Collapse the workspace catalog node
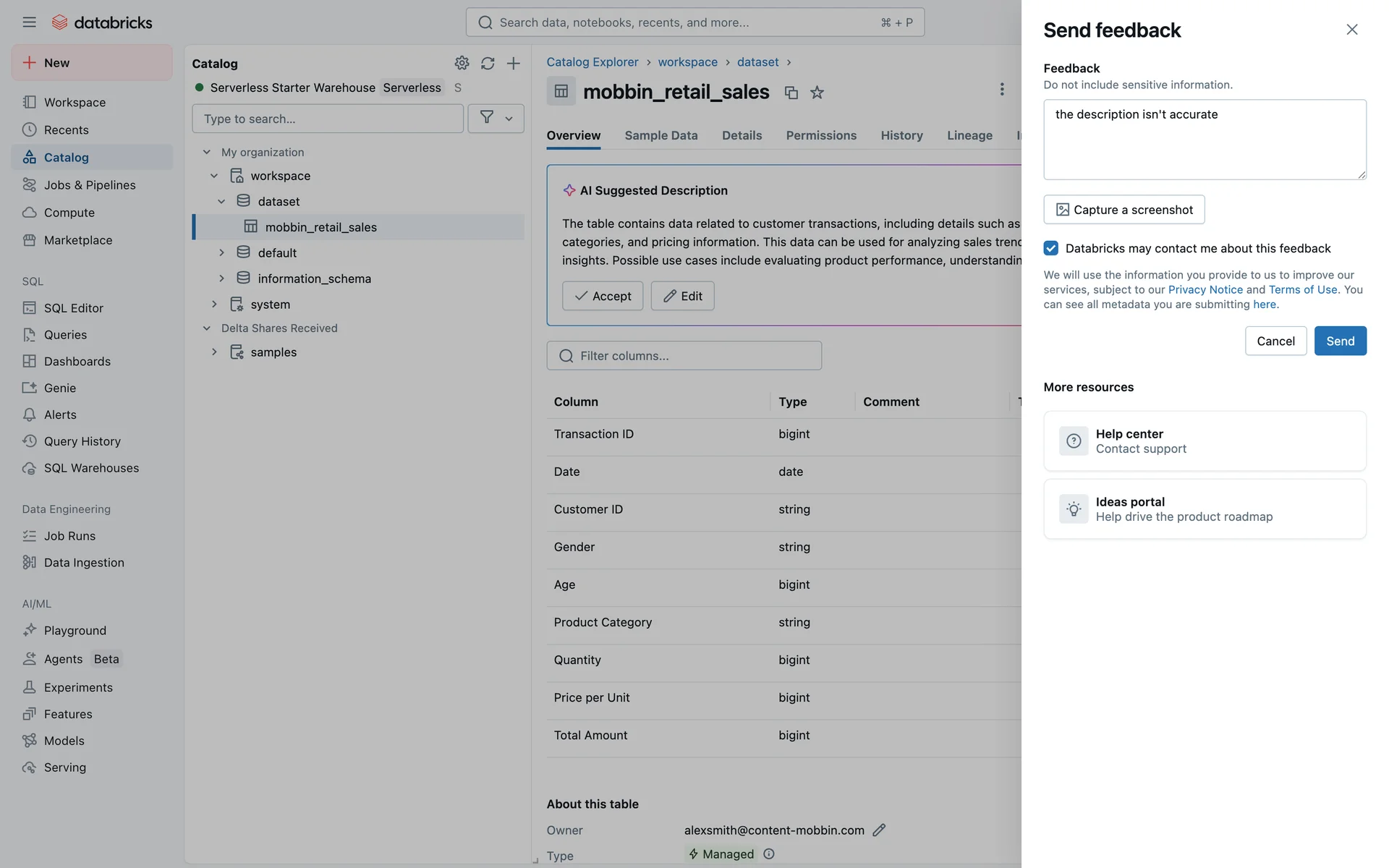Image resolution: width=1389 pixels, height=868 pixels. click(214, 176)
